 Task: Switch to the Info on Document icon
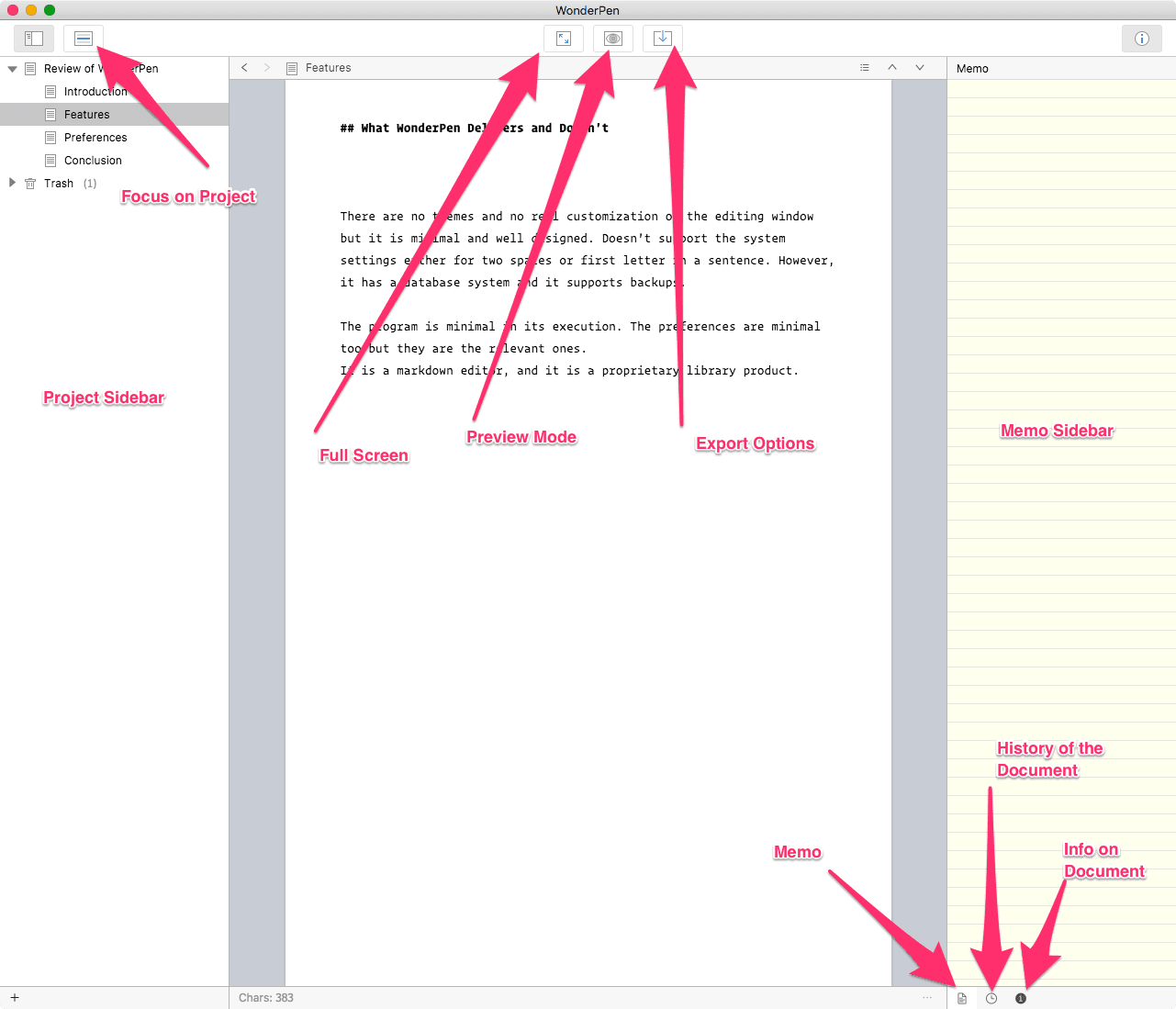(1021, 998)
